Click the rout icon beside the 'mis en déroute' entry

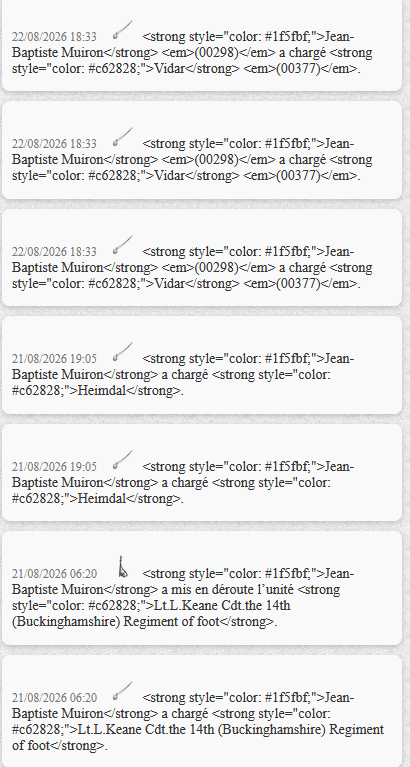(123, 566)
